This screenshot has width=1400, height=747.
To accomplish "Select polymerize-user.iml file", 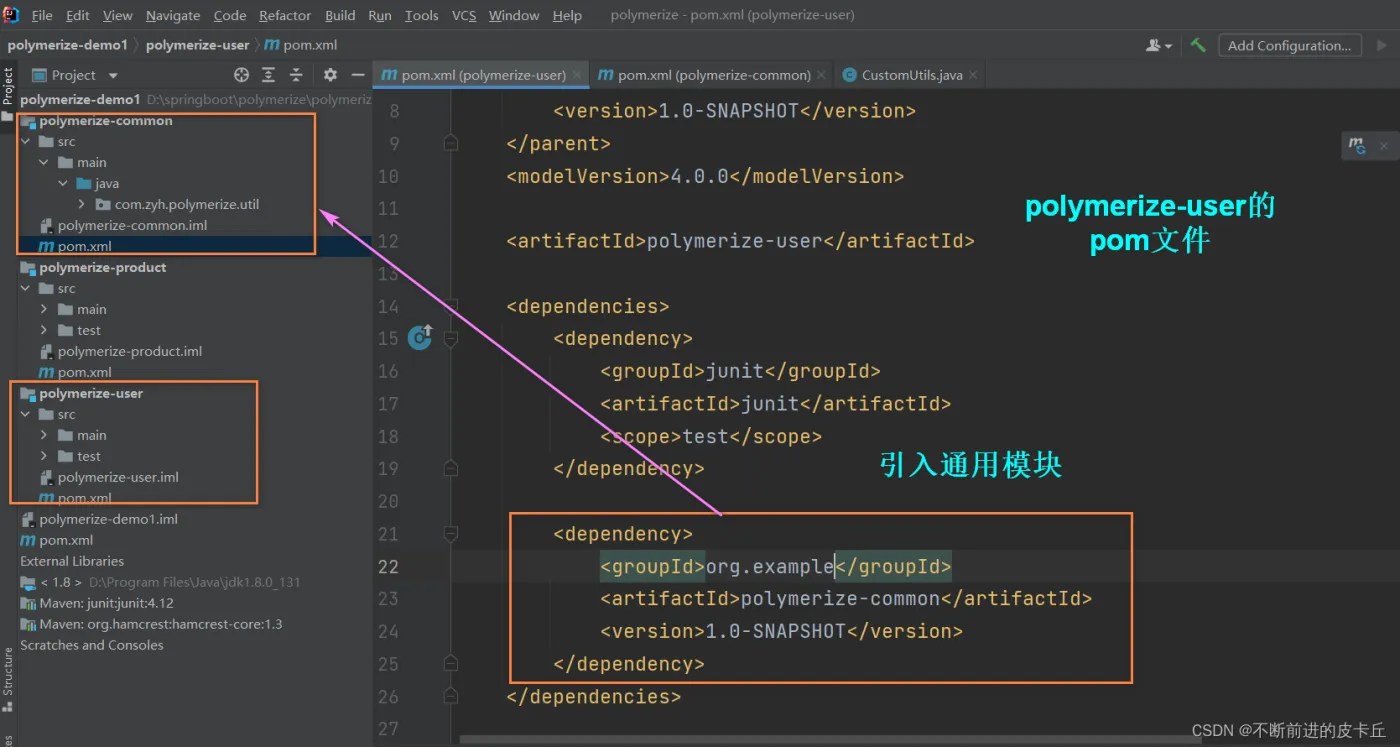I will 118,478.
